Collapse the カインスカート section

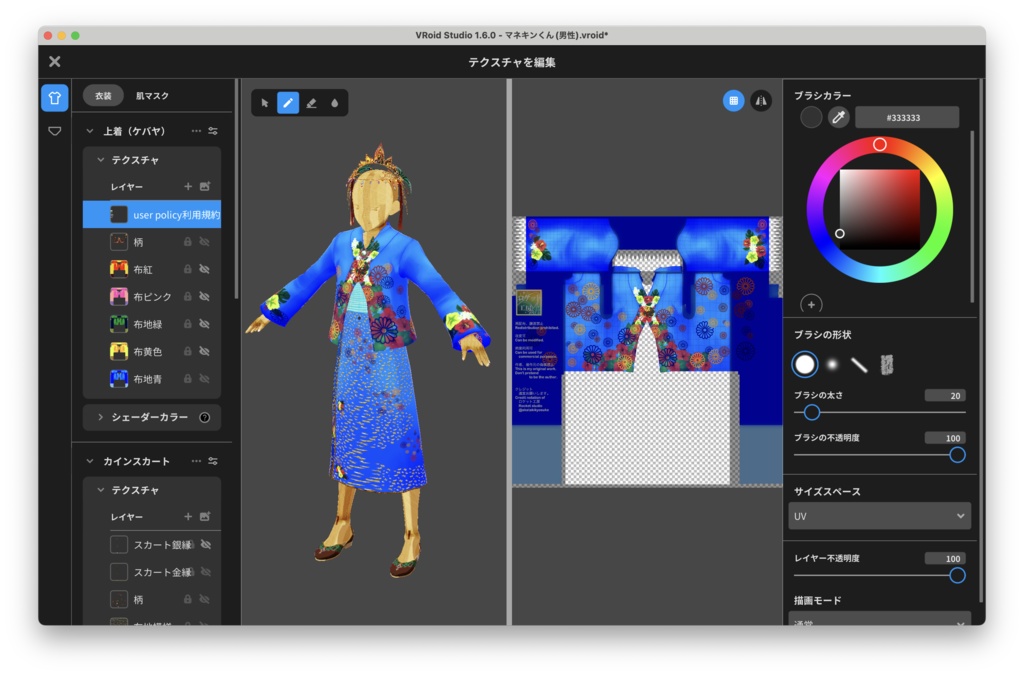(90, 461)
